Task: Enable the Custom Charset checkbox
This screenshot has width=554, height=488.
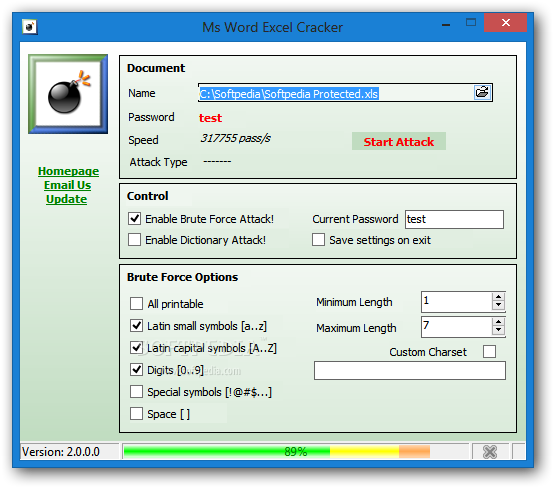Action: 489,352
